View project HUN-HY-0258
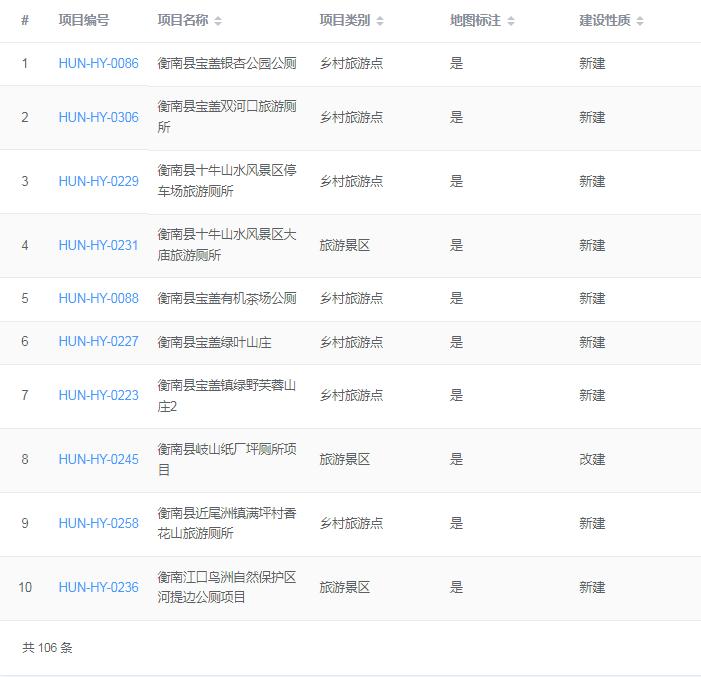 tap(98, 524)
